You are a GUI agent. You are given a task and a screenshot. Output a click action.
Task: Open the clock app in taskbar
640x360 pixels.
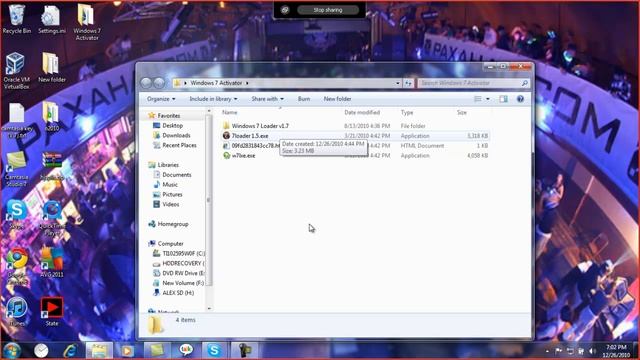tap(41, 351)
